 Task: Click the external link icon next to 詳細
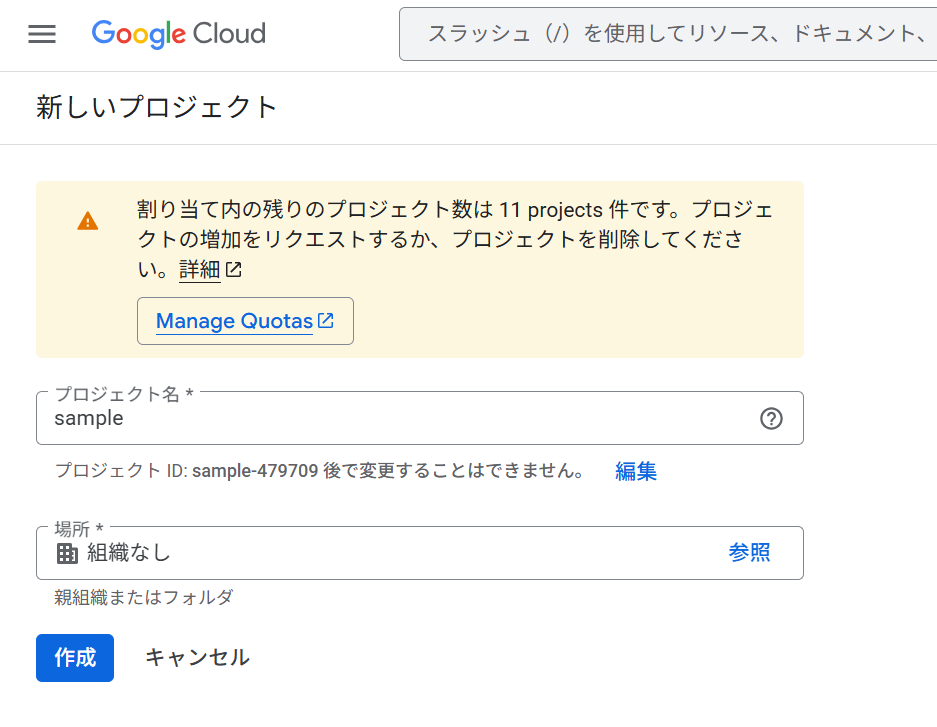point(233,268)
